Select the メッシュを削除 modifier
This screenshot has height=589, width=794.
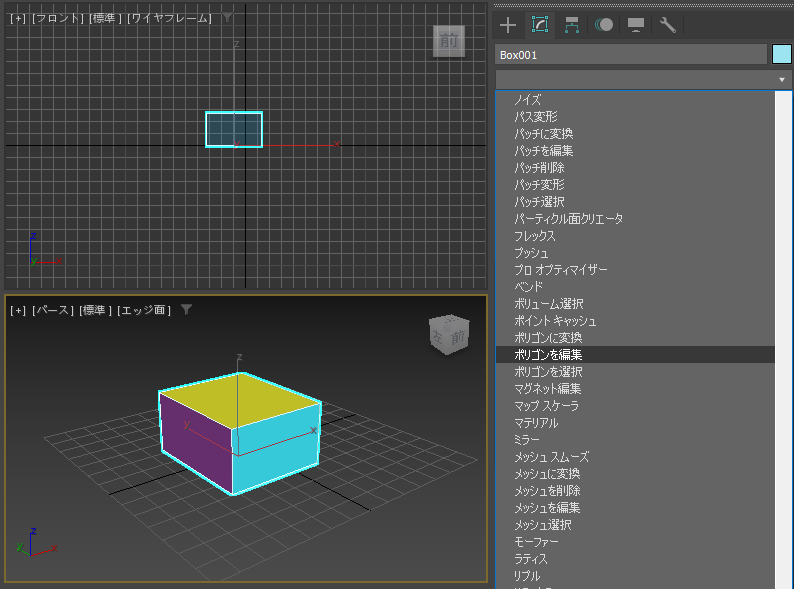tap(635, 491)
